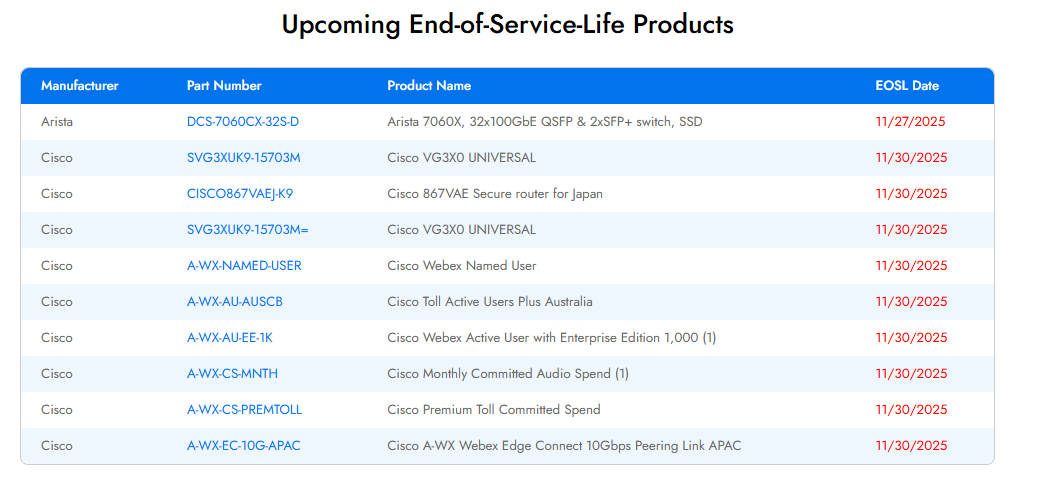The height and width of the screenshot is (496, 1055).
Task: Click the Upcoming End-of-Service-Life Products heading
Action: pos(508,25)
